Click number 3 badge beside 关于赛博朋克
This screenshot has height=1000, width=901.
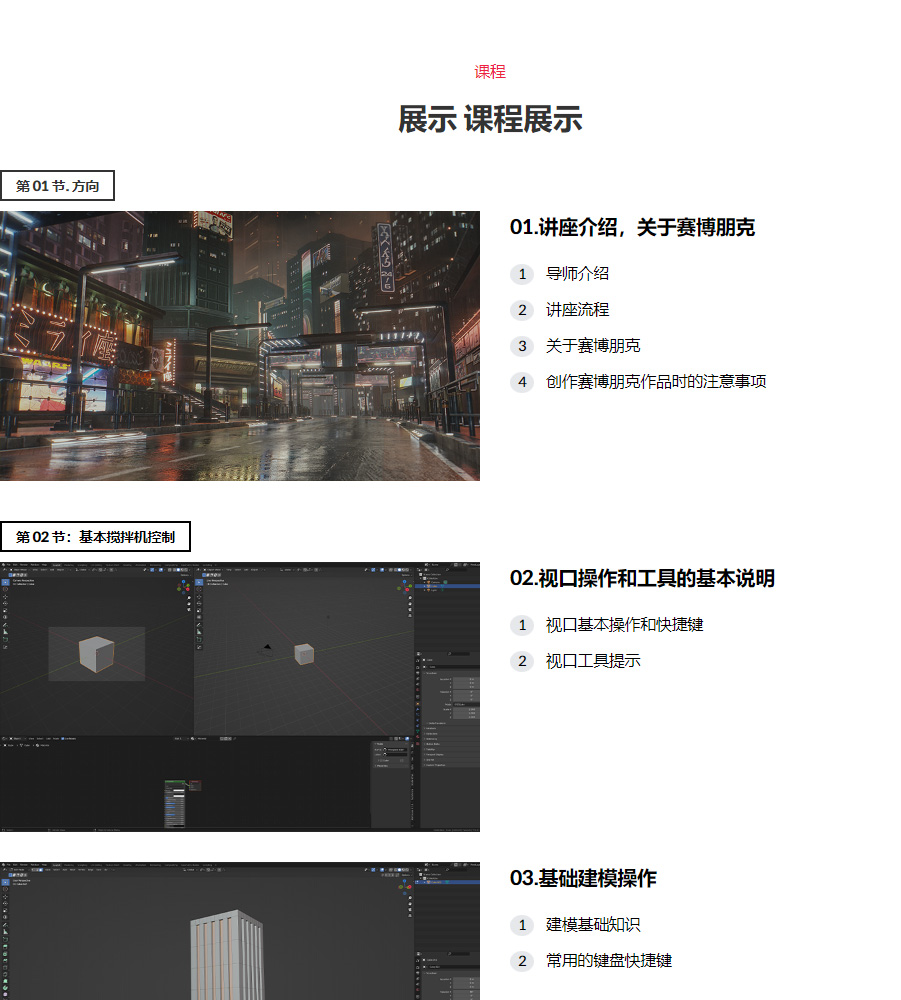click(522, 346)
